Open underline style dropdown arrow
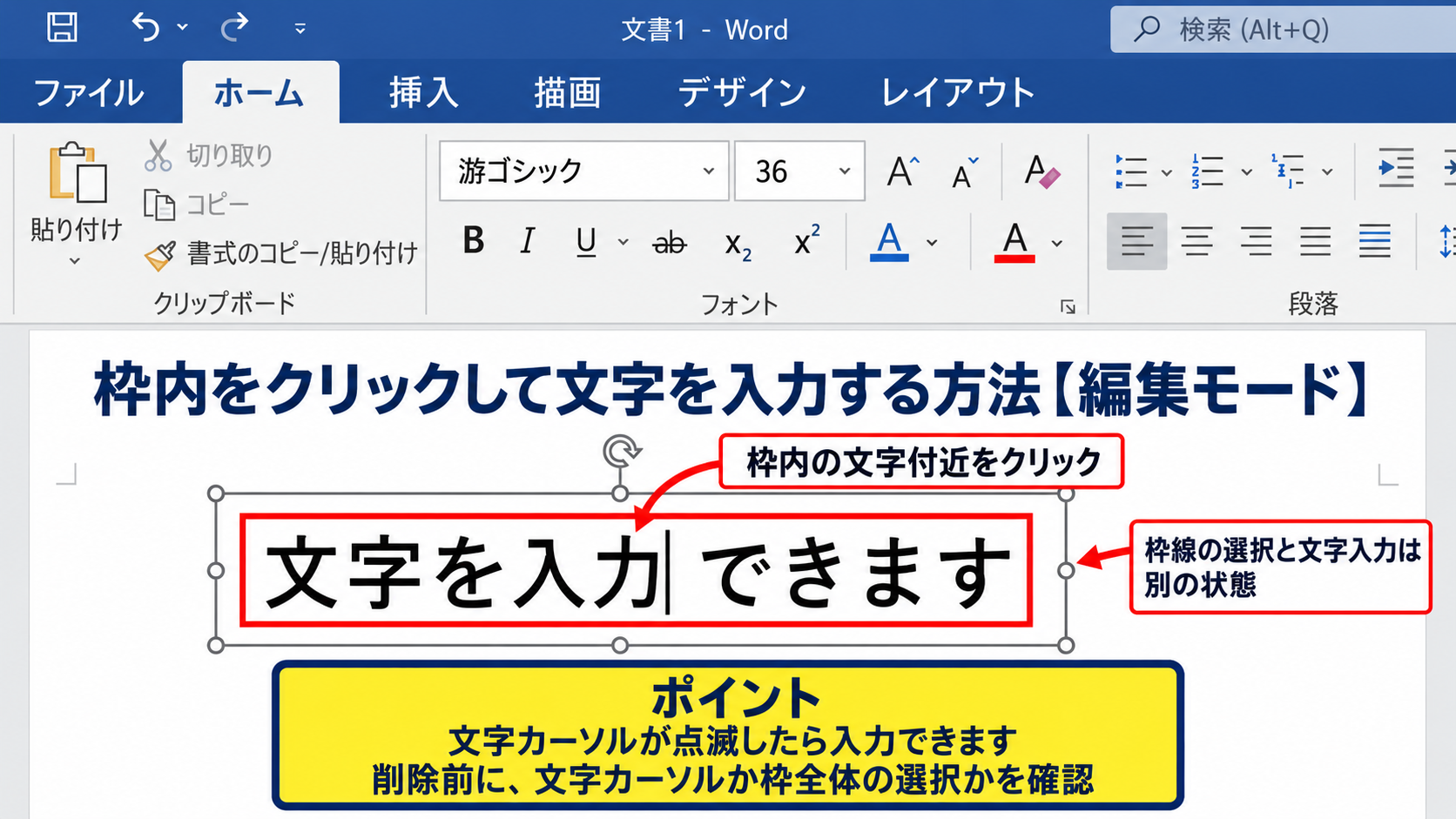Viewport: 1456px width, 819px height. pyautogui.click(x=624, y=242)
